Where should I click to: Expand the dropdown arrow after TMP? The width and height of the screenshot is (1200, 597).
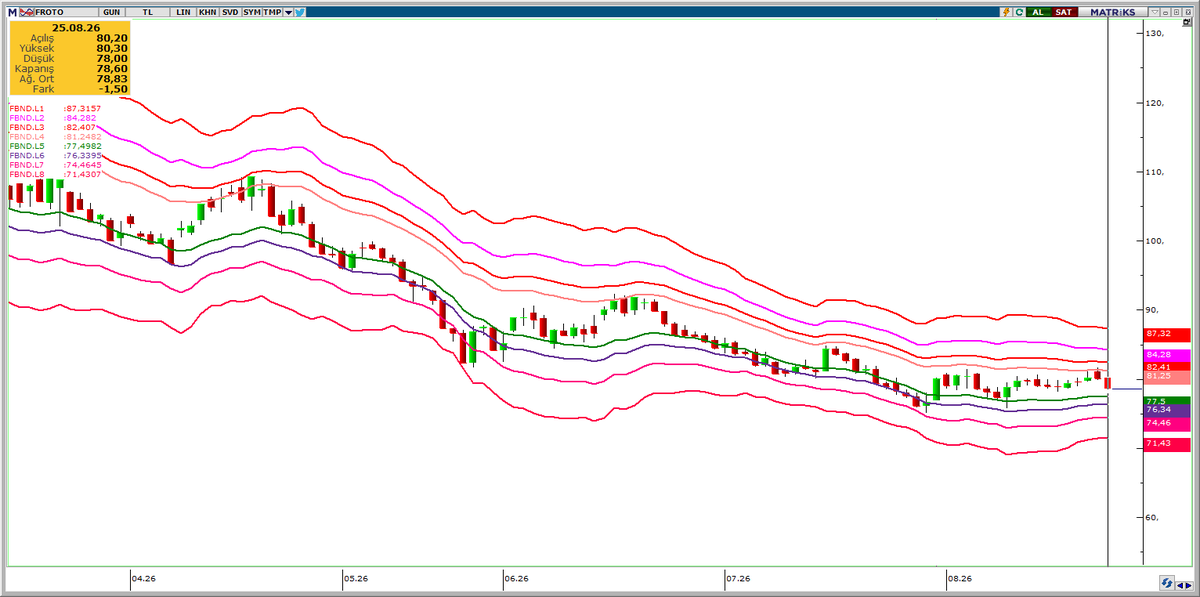tap(288, 12)
